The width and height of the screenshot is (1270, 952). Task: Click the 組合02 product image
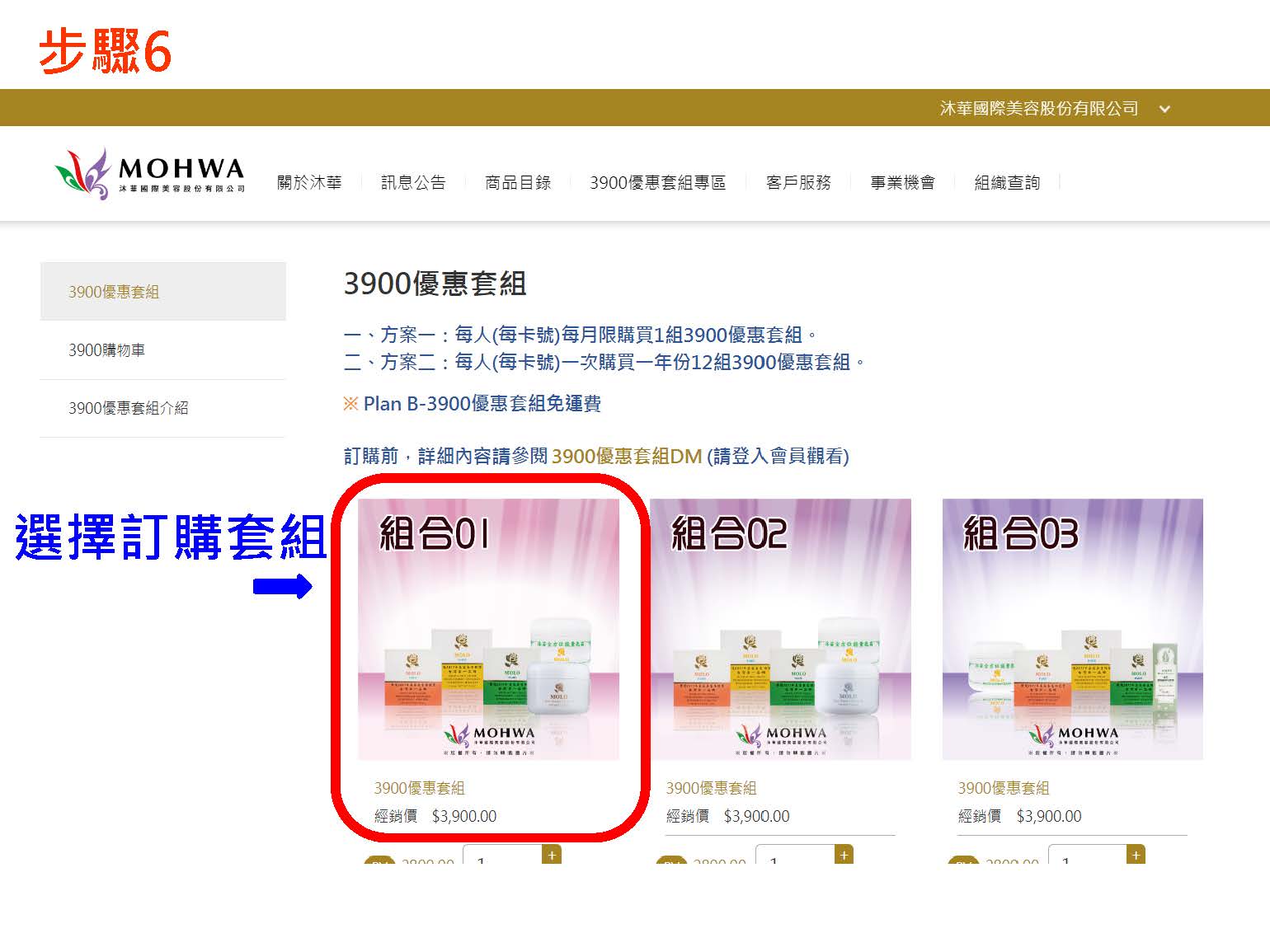(780, 629)
